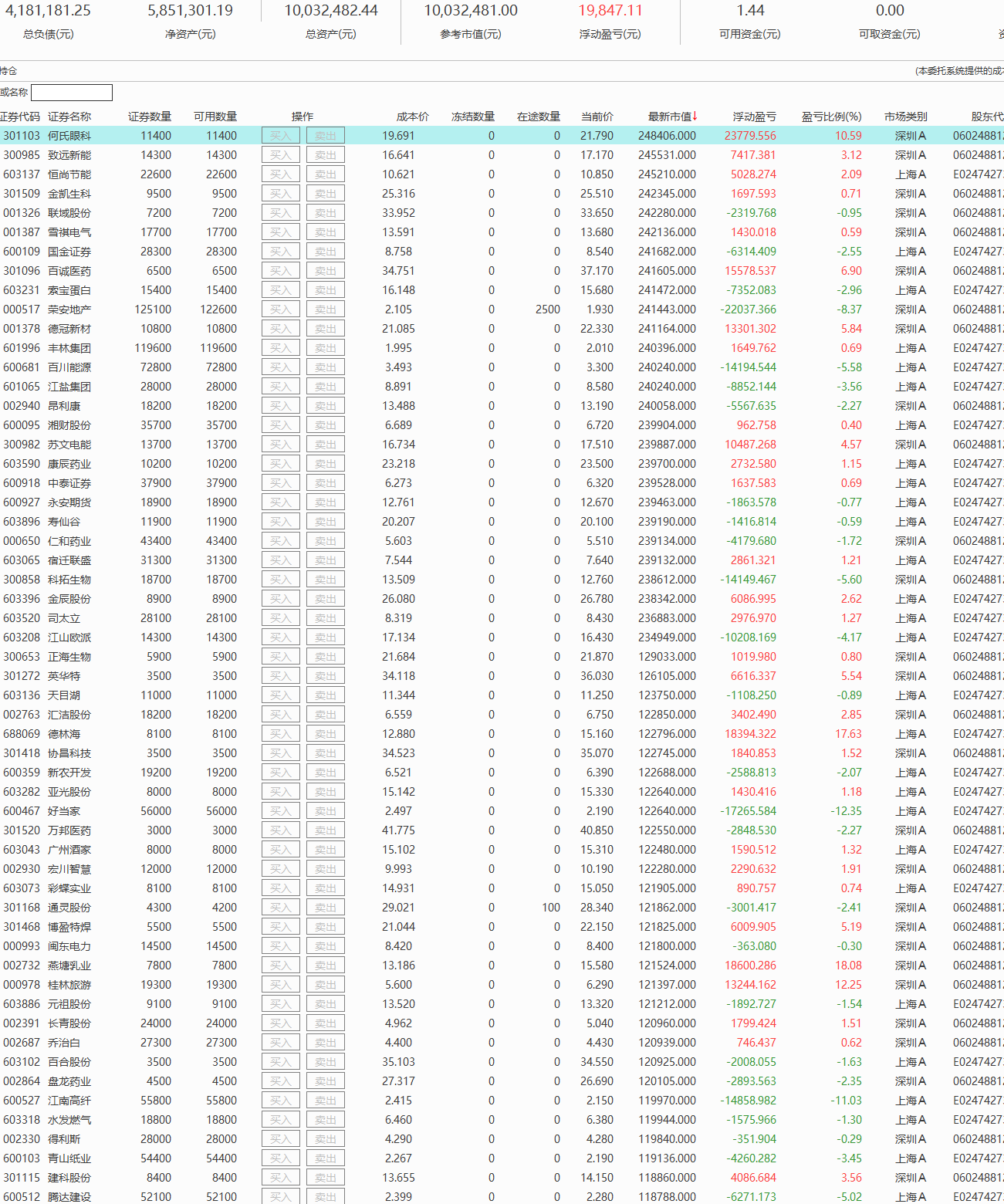The height and width of the screenshot is (1204, 1004).
Task: Sell 仁和药业 via 卖出 button
Action: click(326, 541)
